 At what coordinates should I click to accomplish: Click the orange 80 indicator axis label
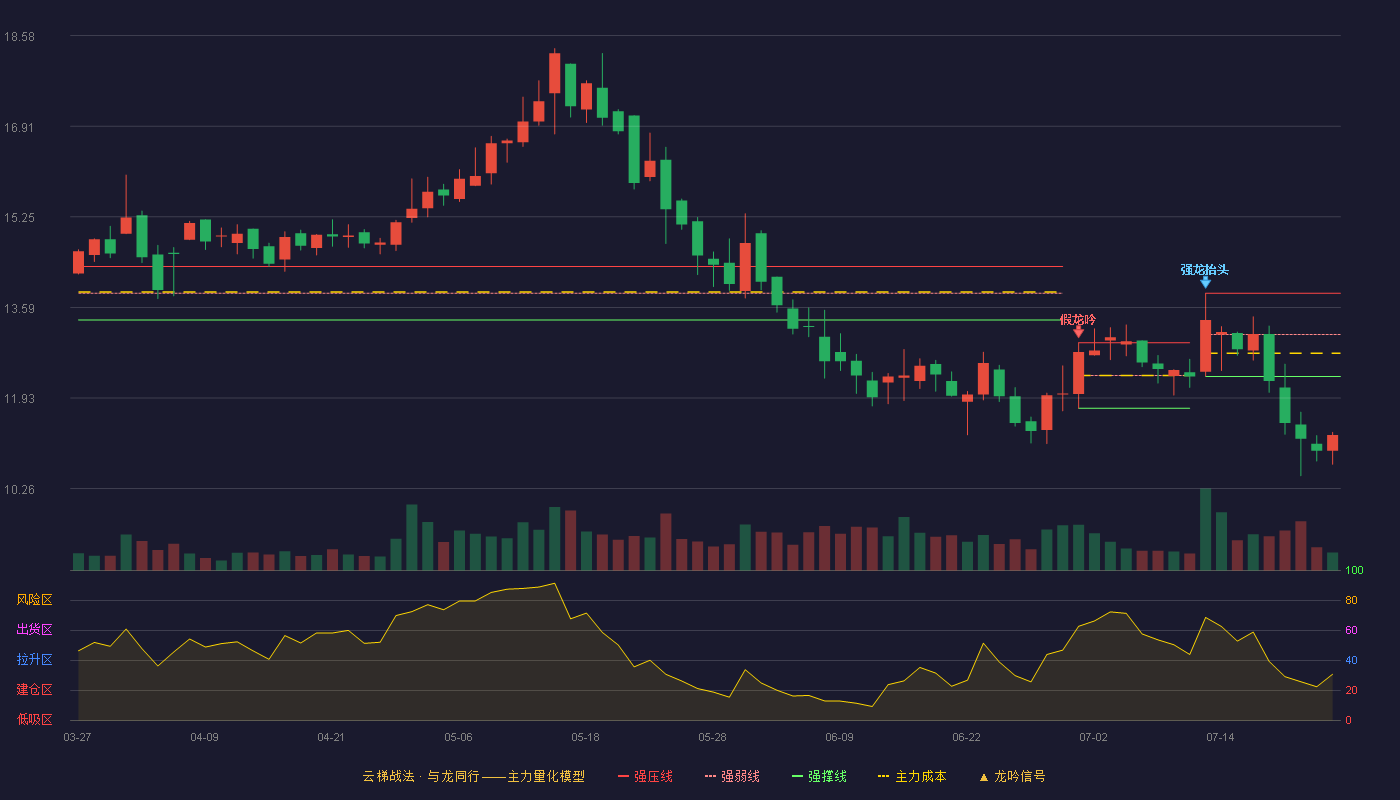click(x=1351, y=601)
